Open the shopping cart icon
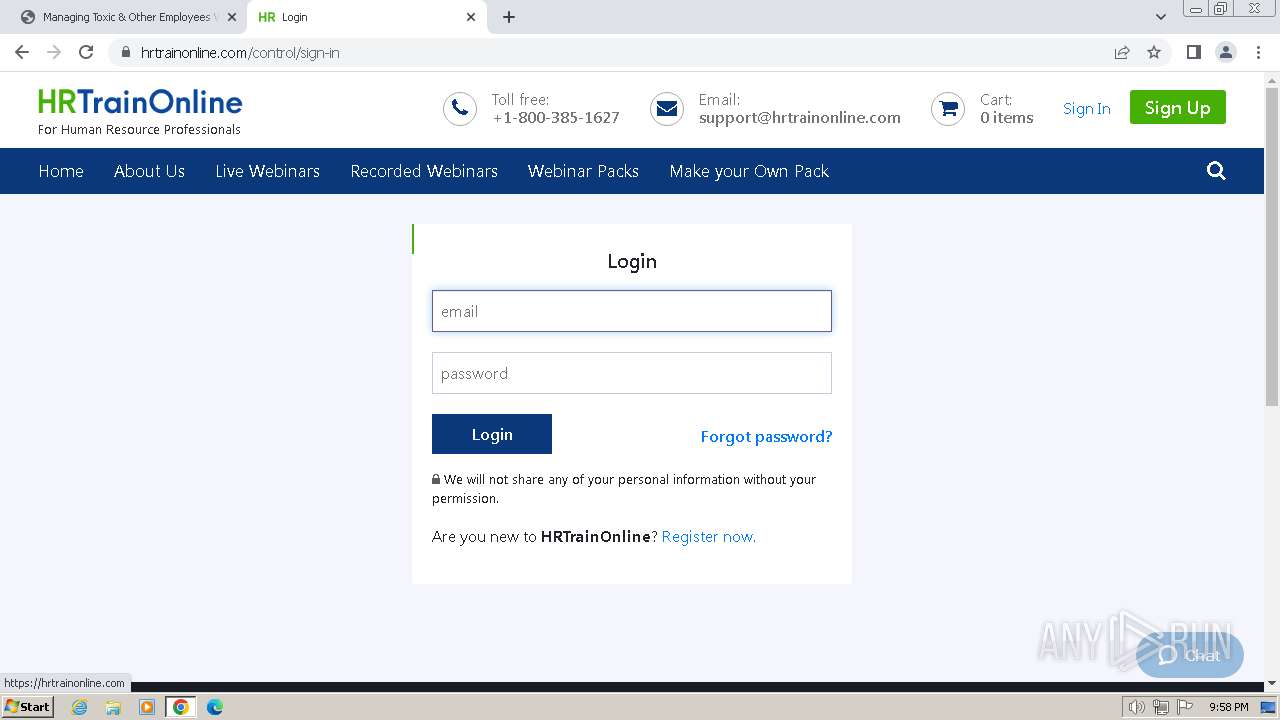Image resolution: width=1280 pixels, height=720 pixels. (948, 109)
